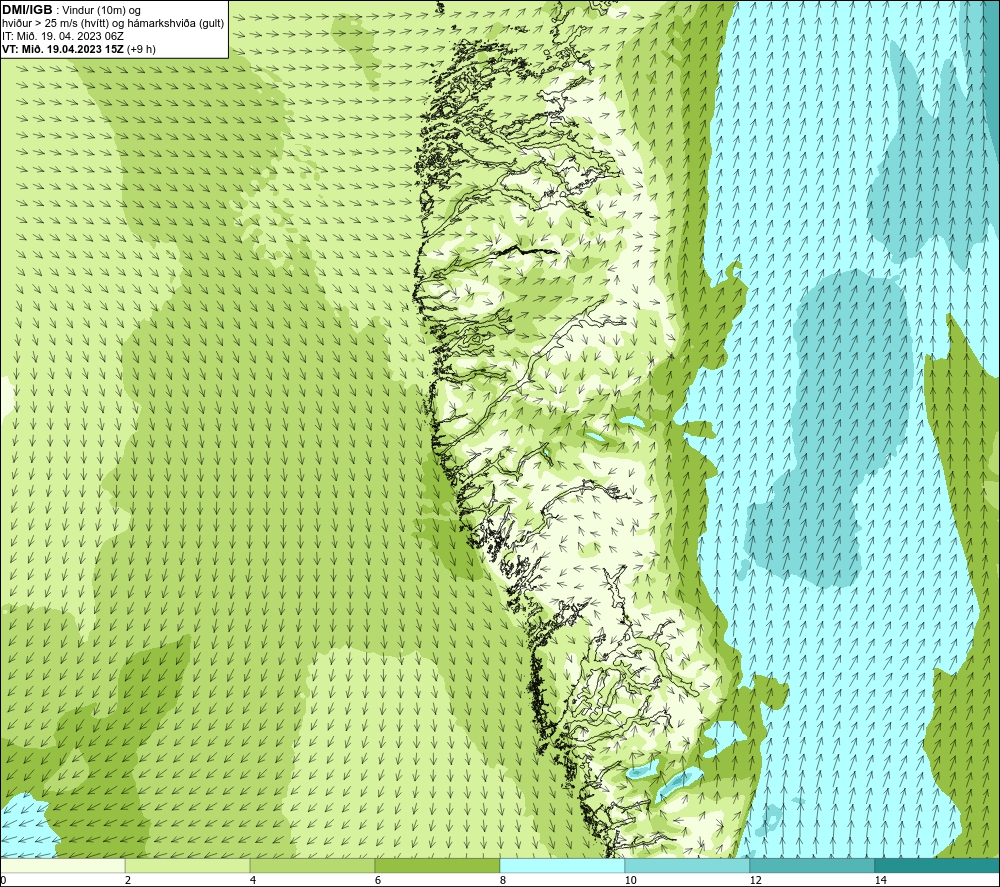Click the 8–10 m/s light cyan swatch
This screenshot has height=887, width=1000.
point(562,866)
